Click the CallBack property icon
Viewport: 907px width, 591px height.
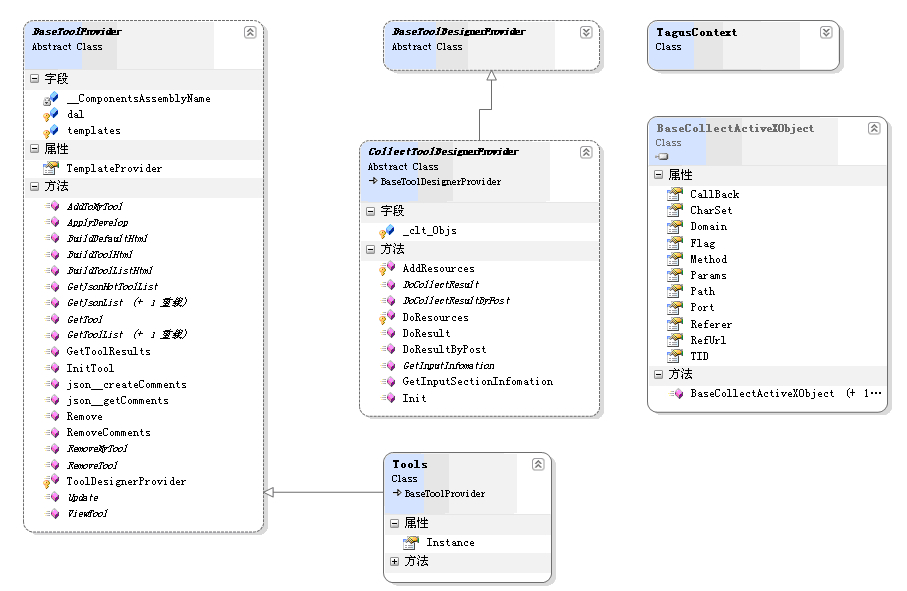click(x=674, y=195)
